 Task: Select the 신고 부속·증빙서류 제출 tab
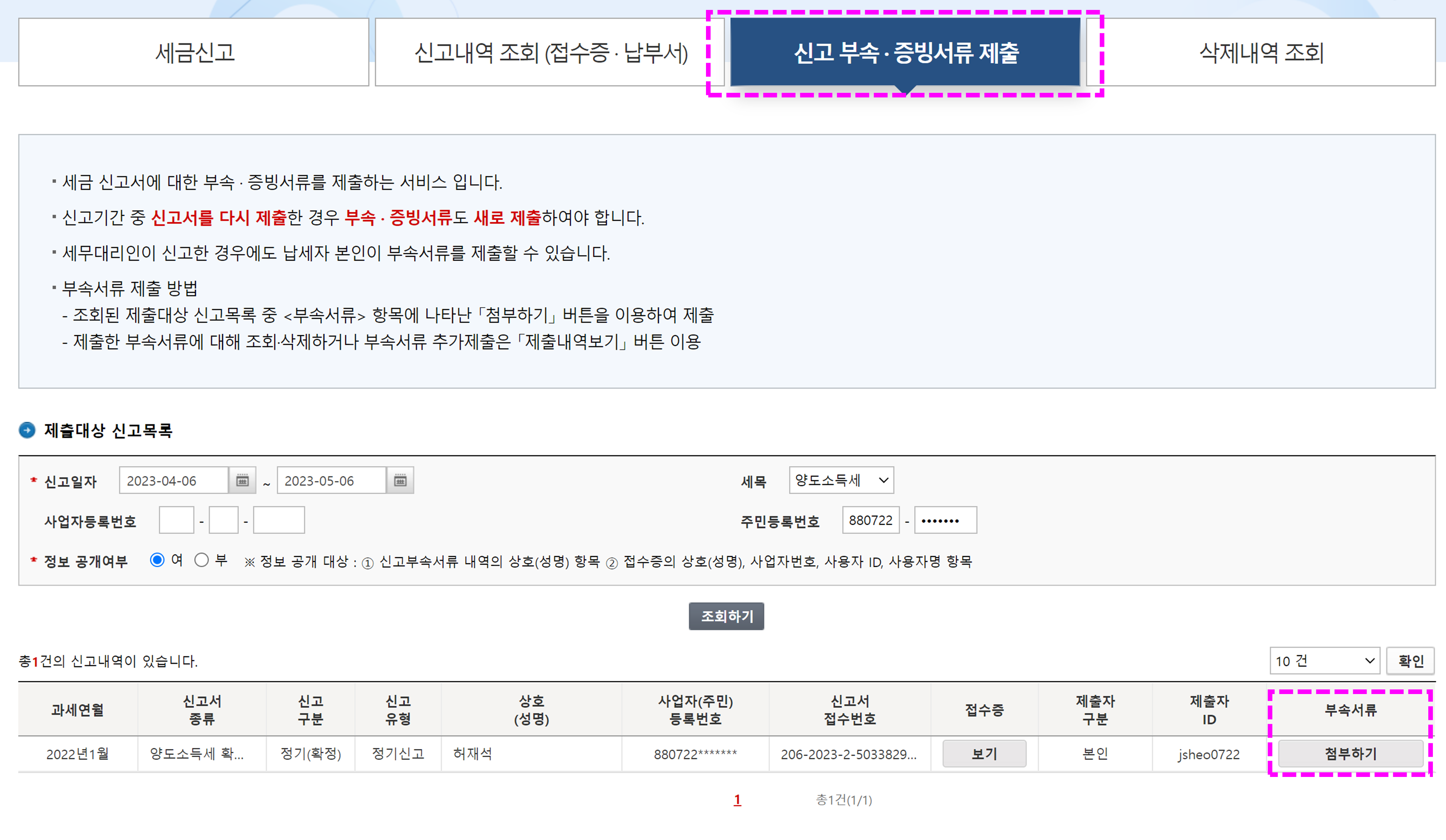905,52
